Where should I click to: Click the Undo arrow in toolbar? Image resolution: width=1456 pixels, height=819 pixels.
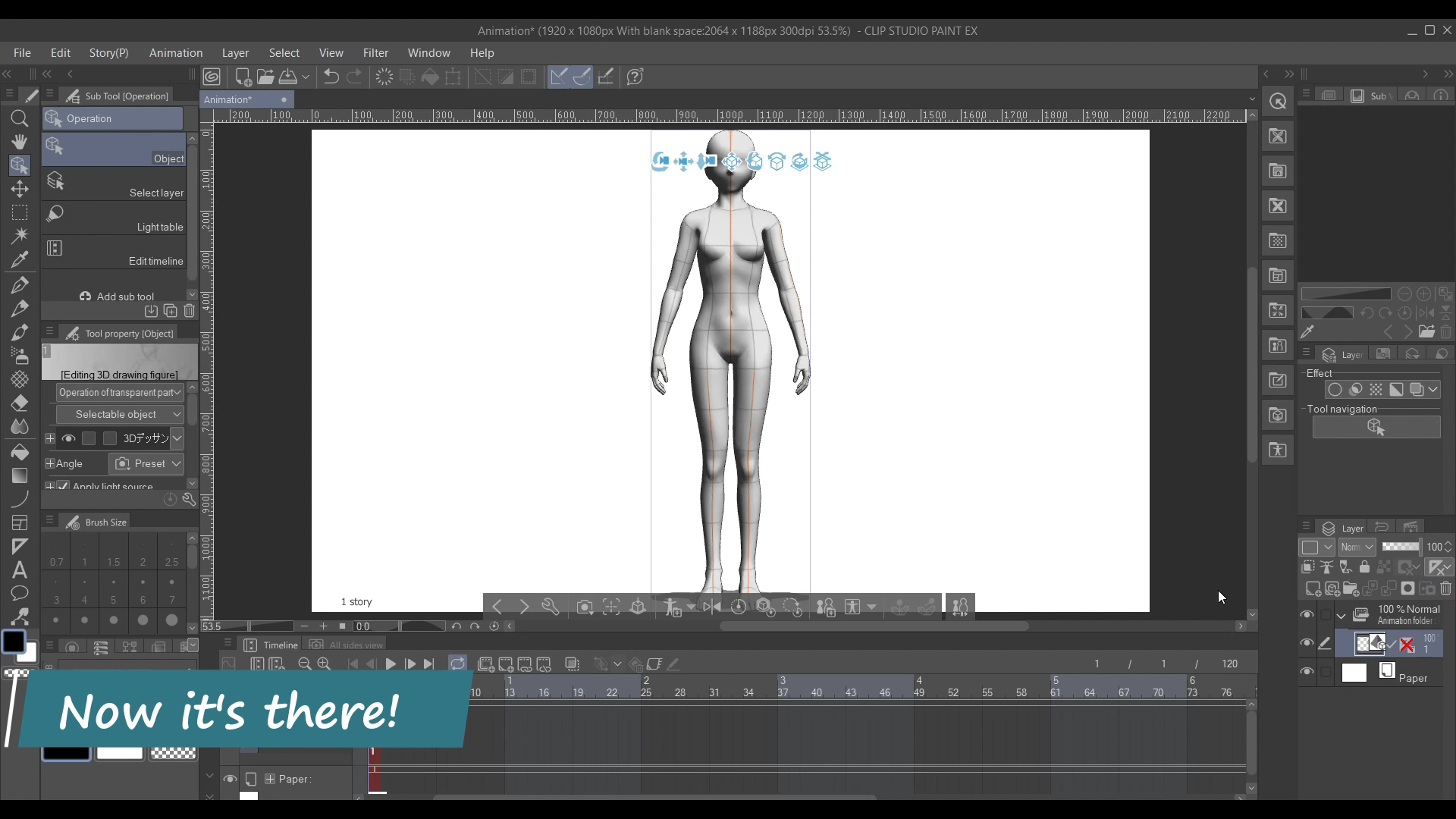point(331,77)
